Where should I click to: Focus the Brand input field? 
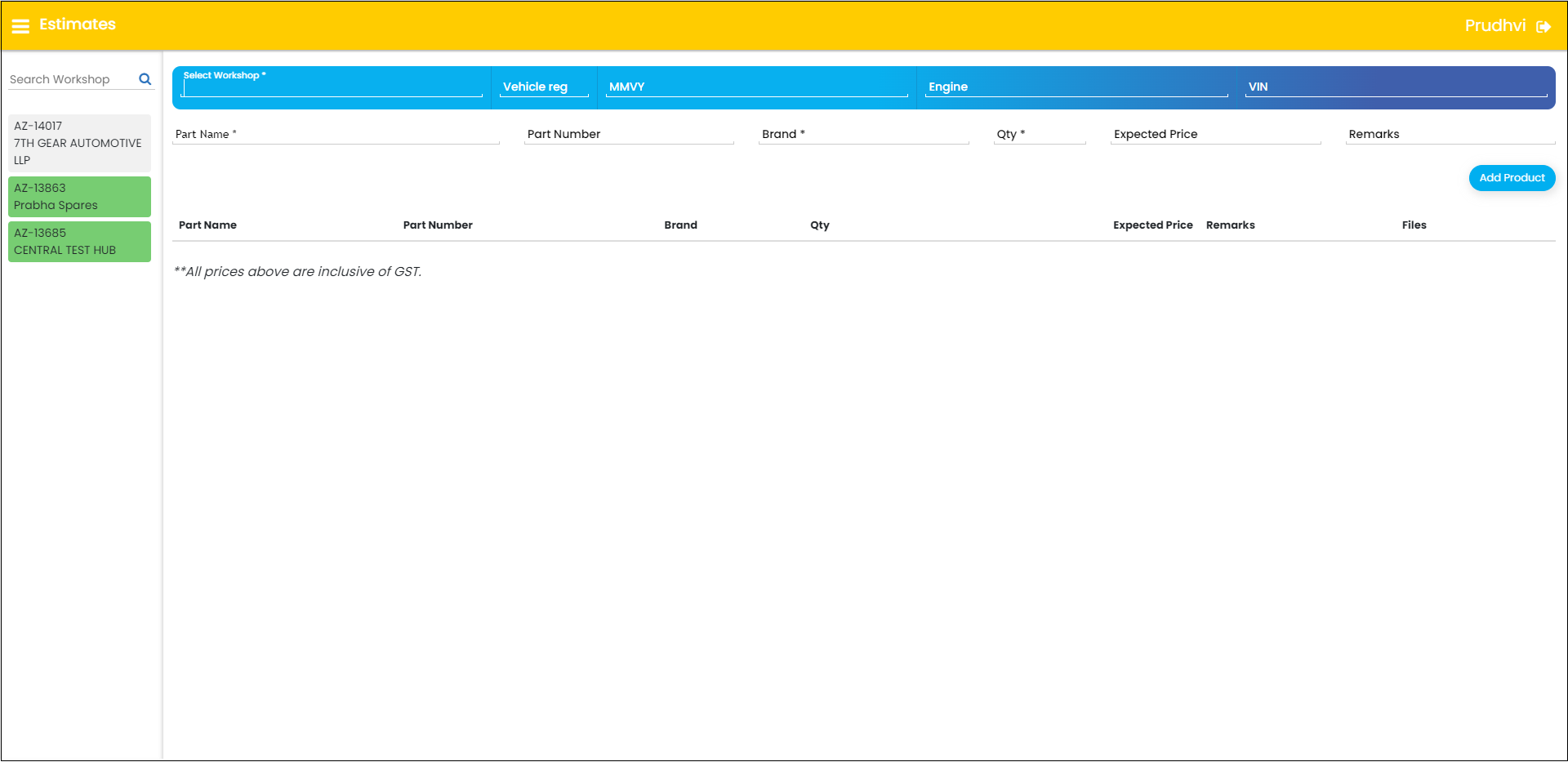[863, 134]
